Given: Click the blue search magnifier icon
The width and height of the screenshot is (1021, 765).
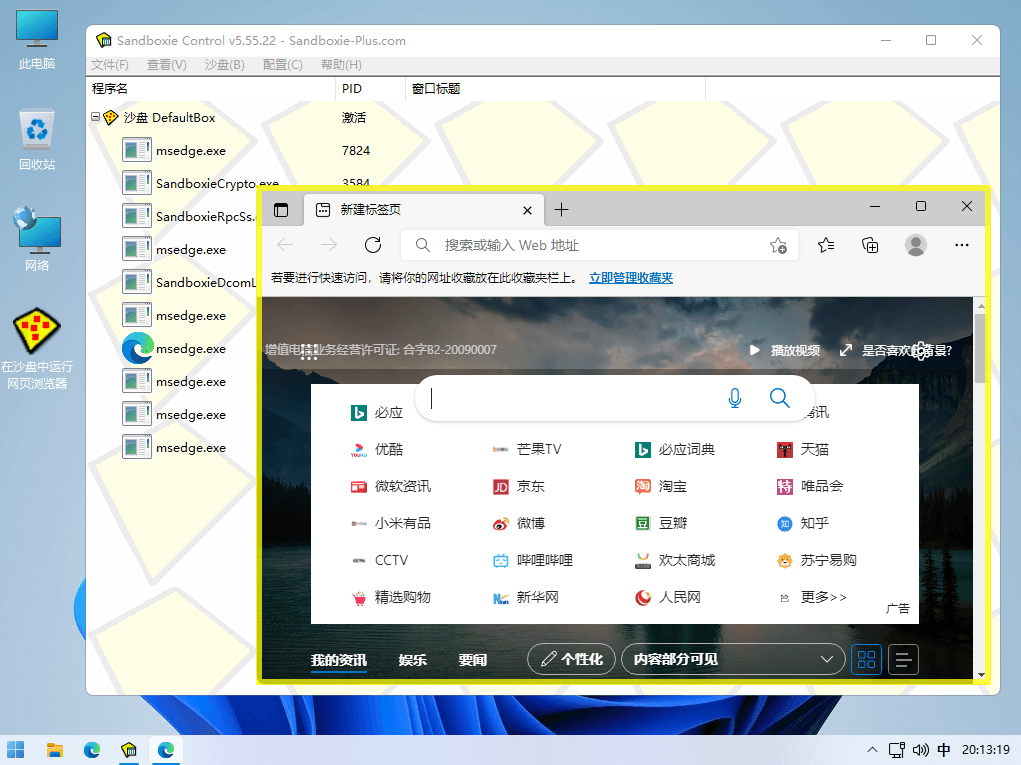Looking at the screenshot, I should pos(779,398).
